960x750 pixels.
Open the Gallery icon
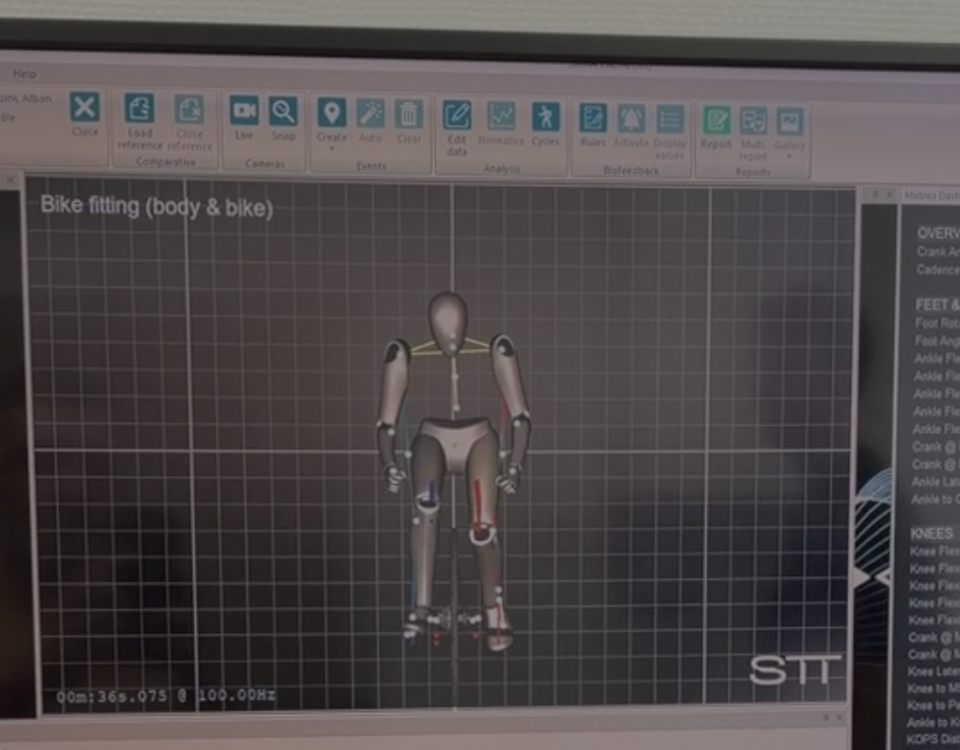[789, 122]
